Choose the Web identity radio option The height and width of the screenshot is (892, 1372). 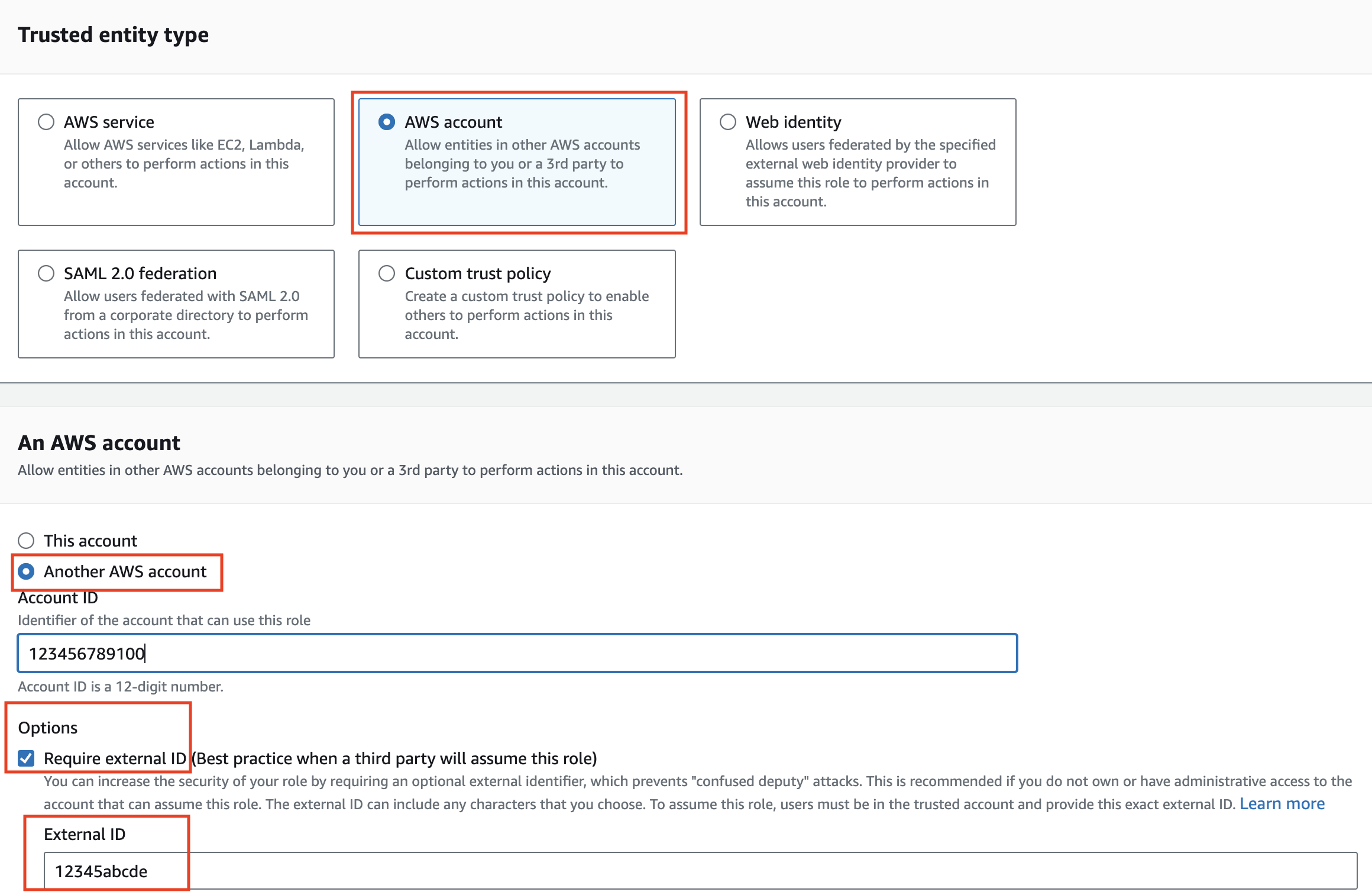click(727, 122)
